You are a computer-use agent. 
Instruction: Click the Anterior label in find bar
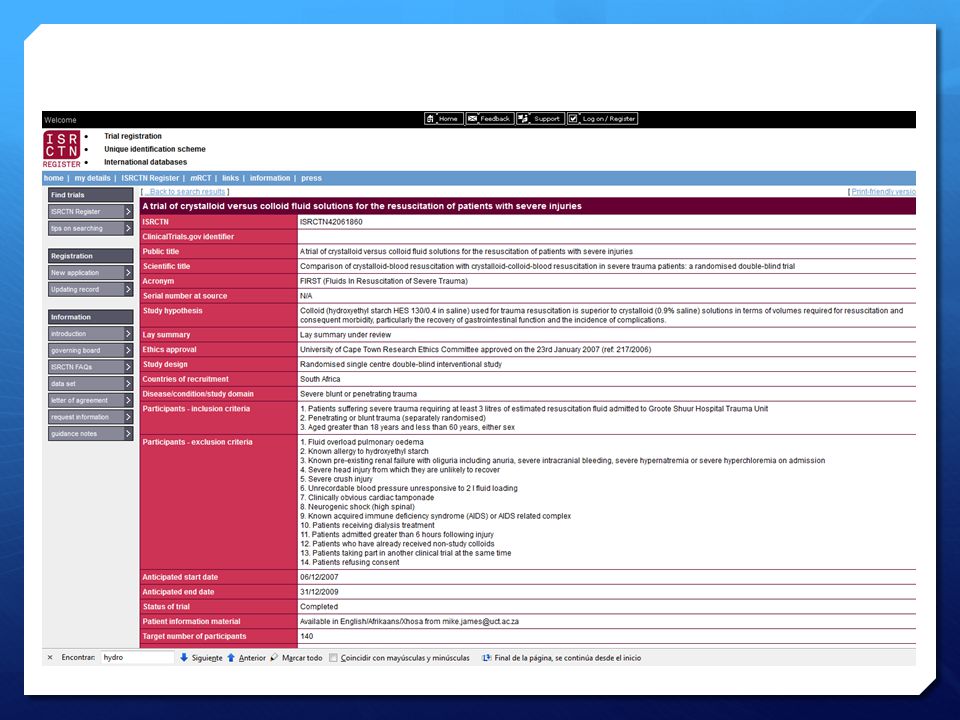point(252,658)
